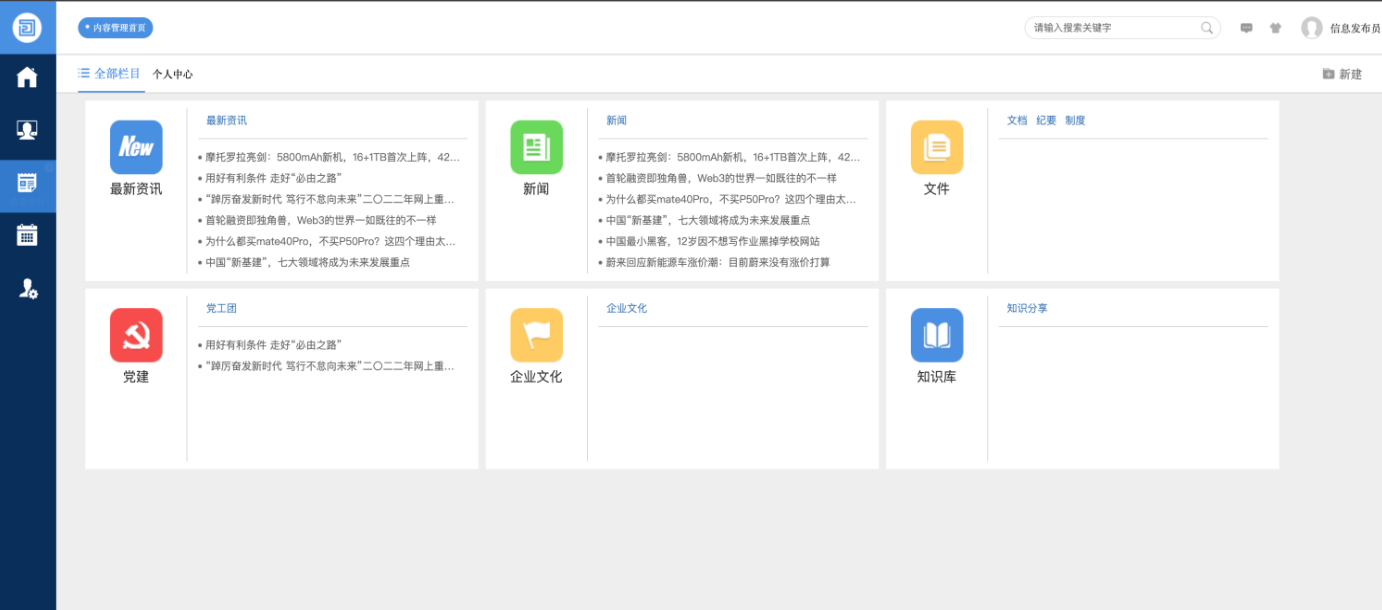Open the 知识库 book icon
The image size is (1382, 610).
(936, 335)
